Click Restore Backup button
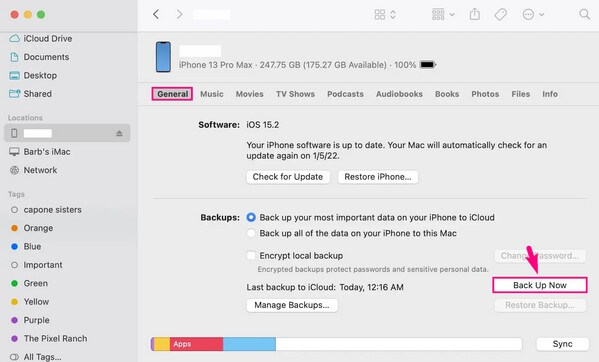The width and height of the screenshot is (599, 362). pyautogui.click(x=540, y=305)
